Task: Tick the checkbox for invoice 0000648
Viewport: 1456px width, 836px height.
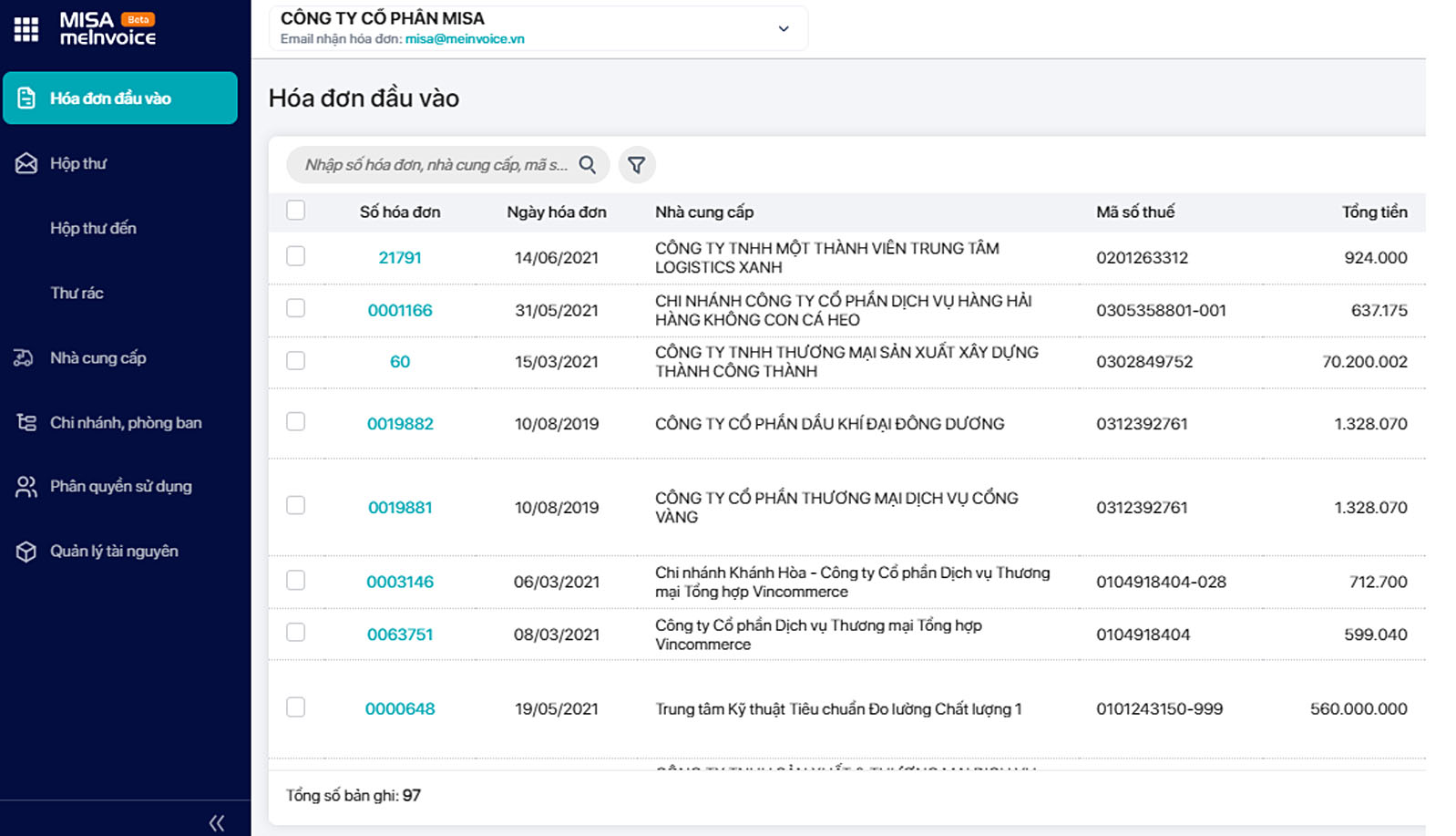Action: (x=295, y=707)
